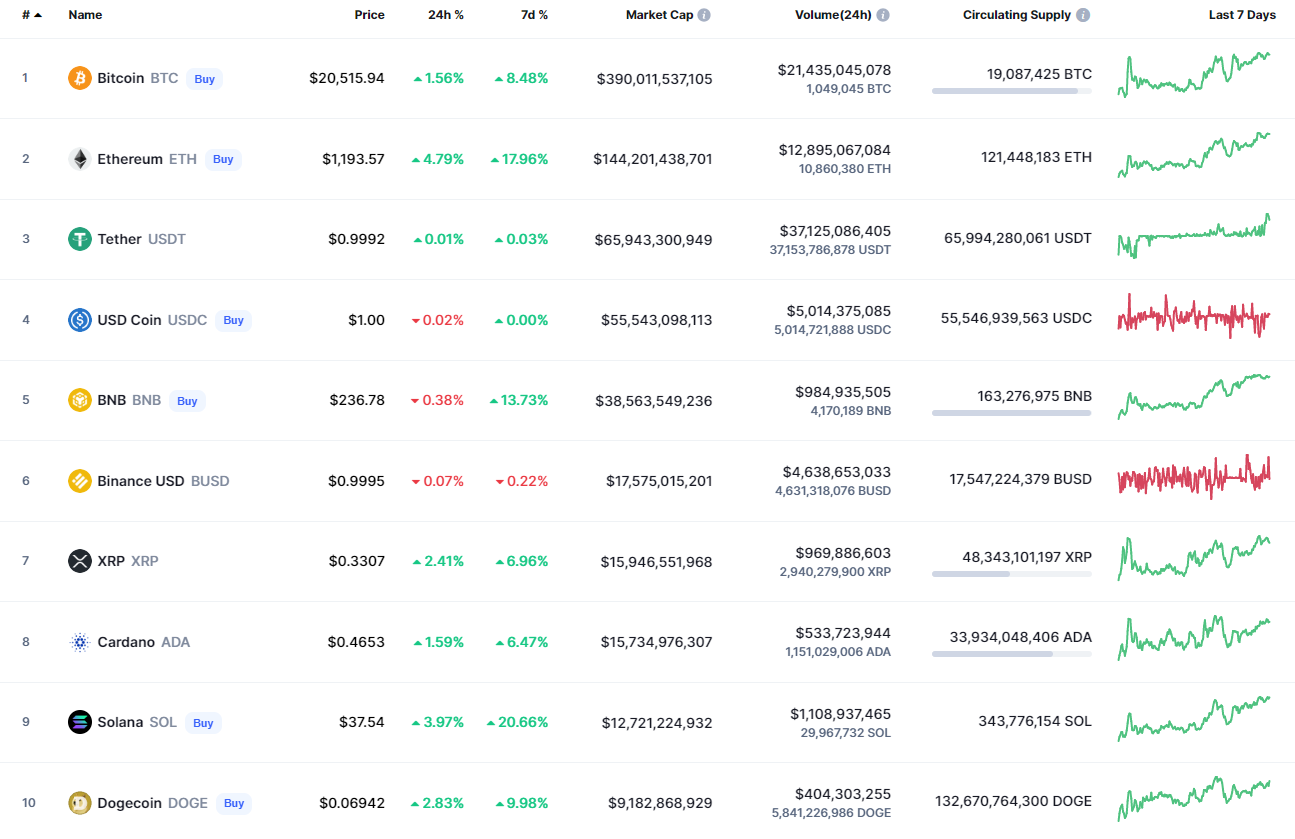Click the Ethereum diamond logo icon

coord(80,159)
